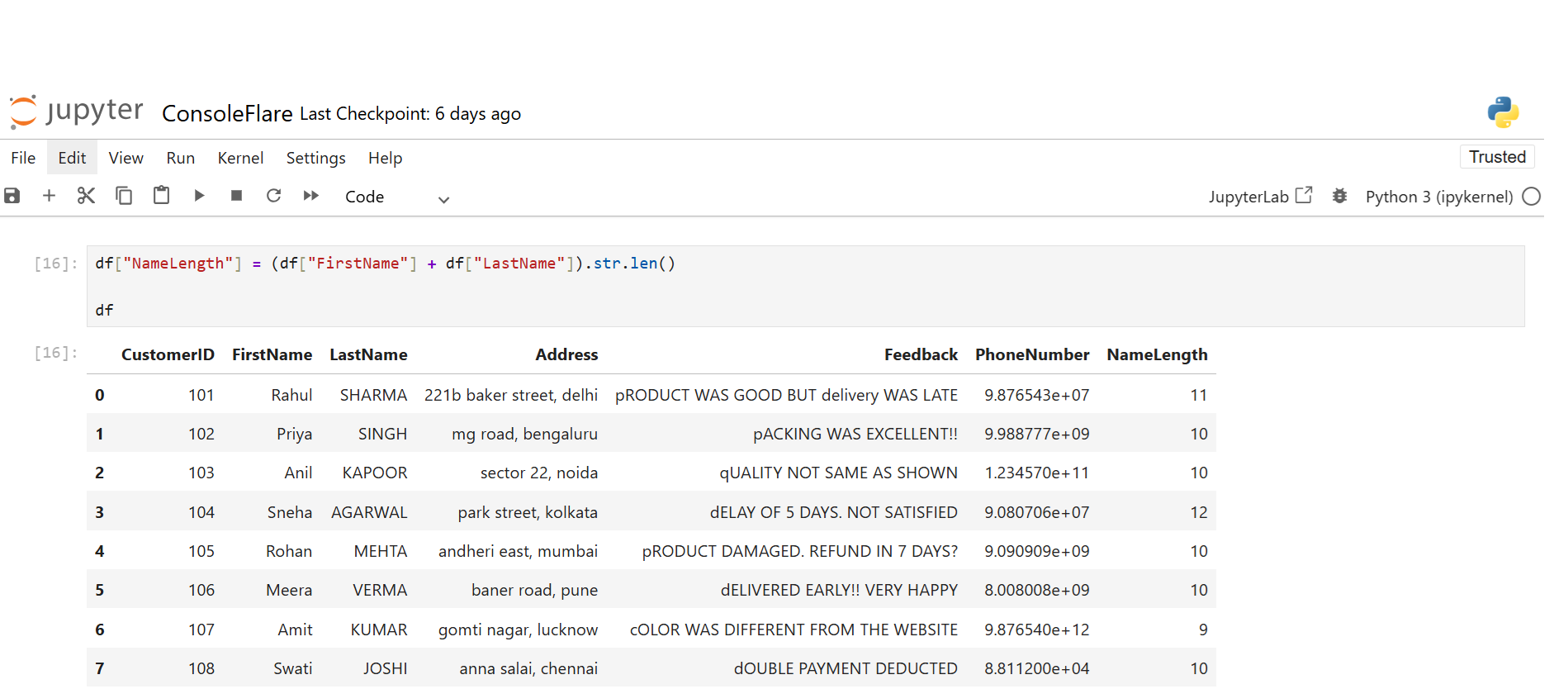
Task: Click the kernel status circle indicator
Action: tap(1532, 197)
